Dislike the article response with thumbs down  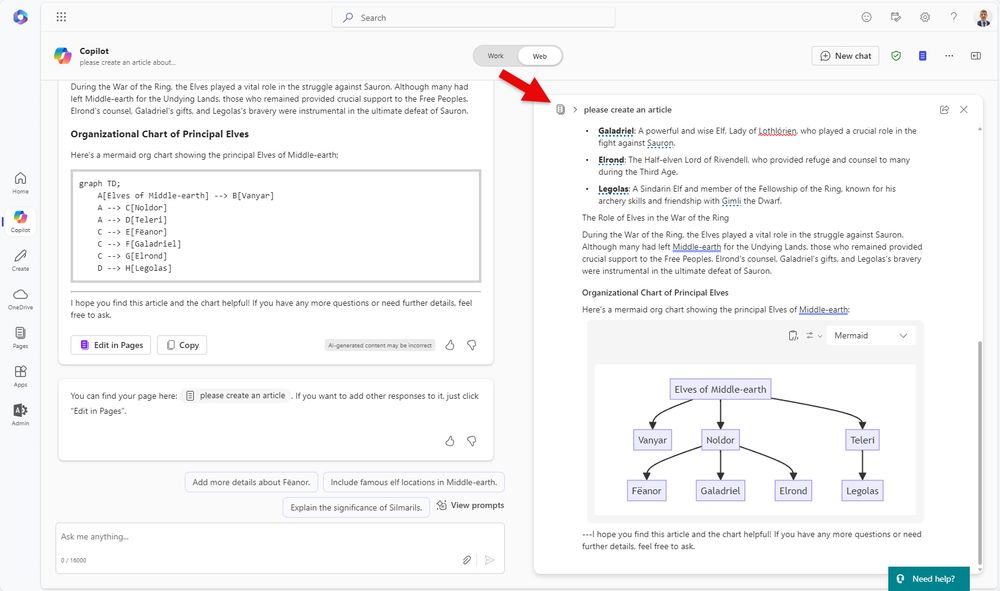tap(471, 345)
